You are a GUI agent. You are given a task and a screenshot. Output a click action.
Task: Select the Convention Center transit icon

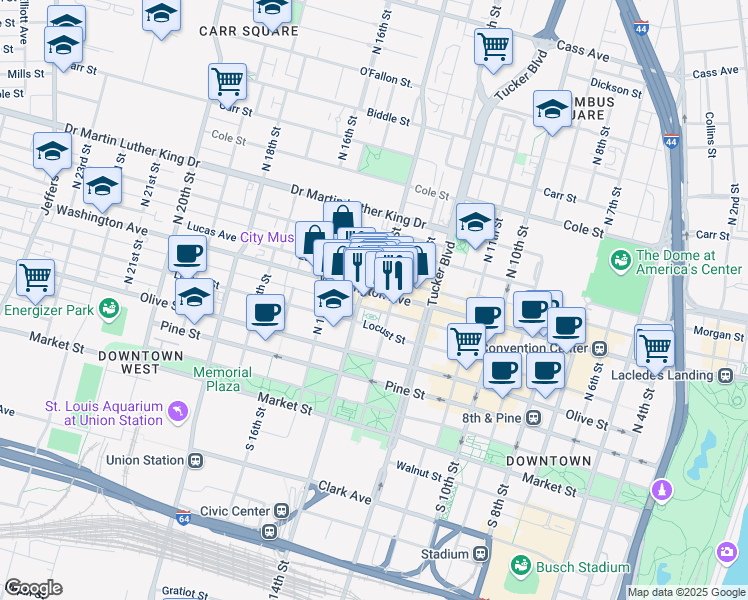[600, 349]
